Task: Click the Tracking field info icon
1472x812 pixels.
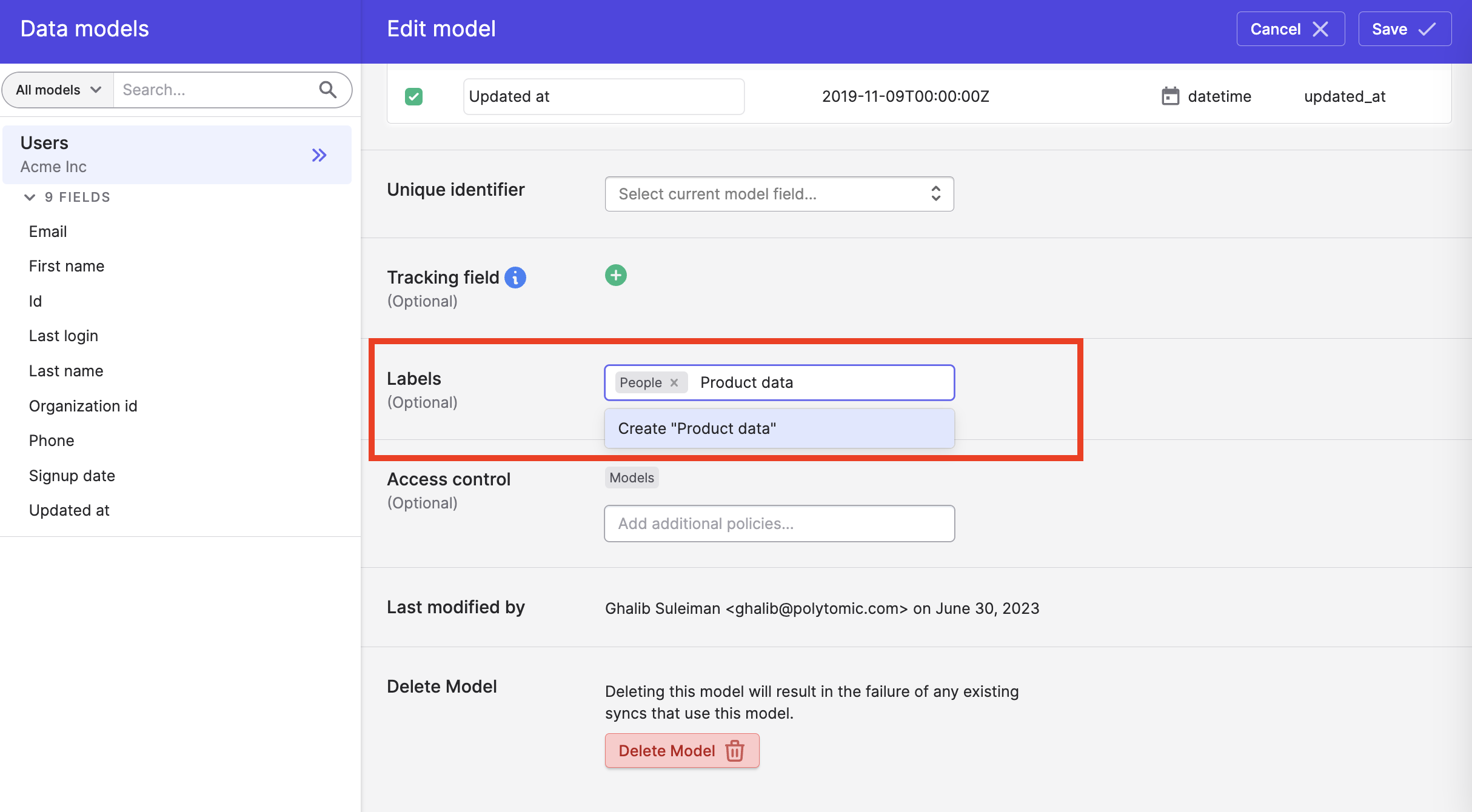Action: 515,278
